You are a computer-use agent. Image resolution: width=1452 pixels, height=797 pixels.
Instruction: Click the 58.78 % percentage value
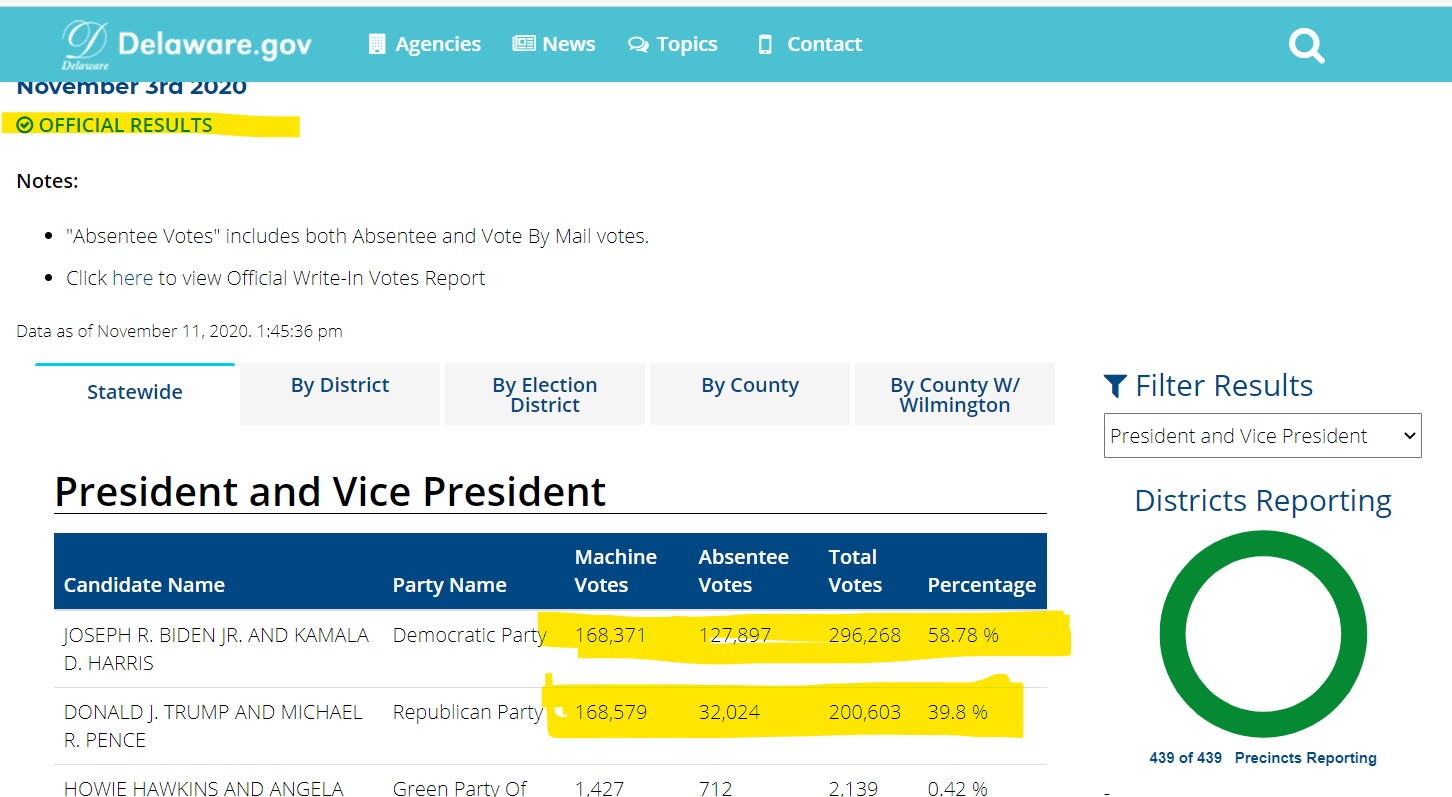coord(963,635)
